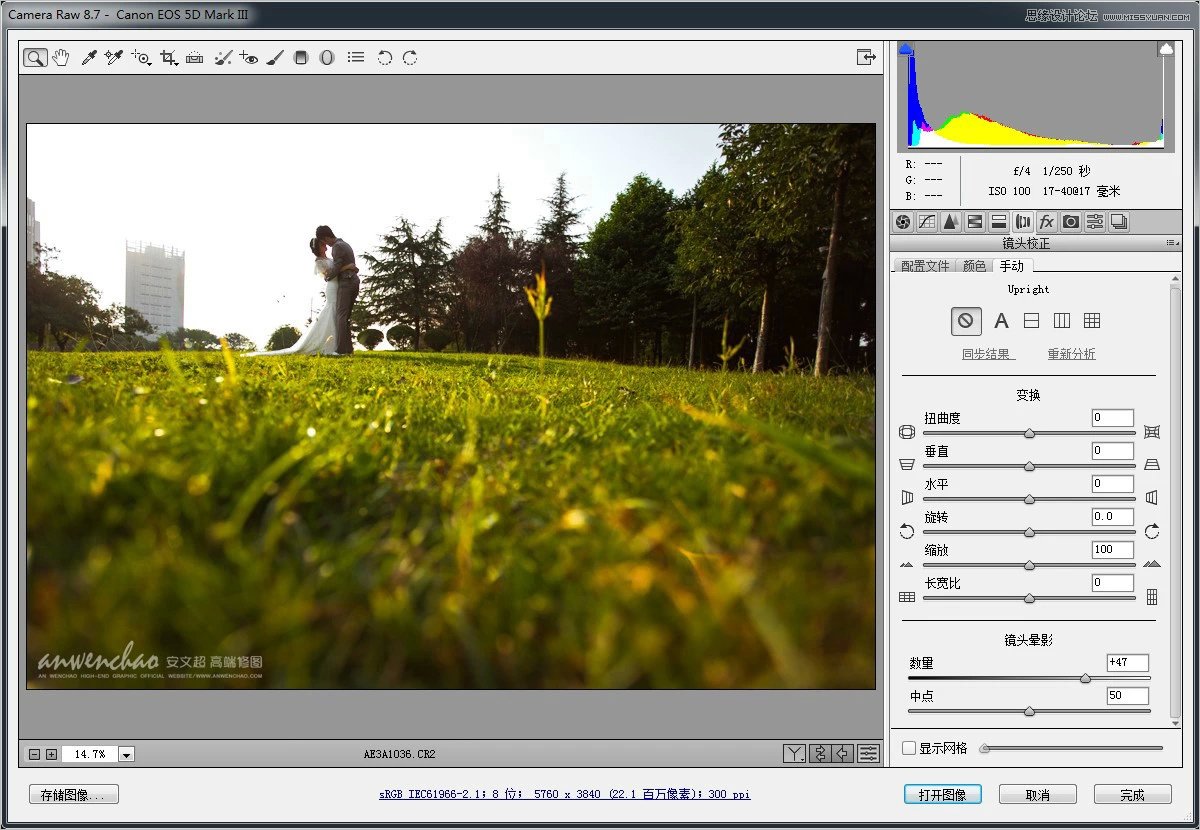Open workflow options link with sRGB info
Screen dimensions: 1200x830
[564, 795]
